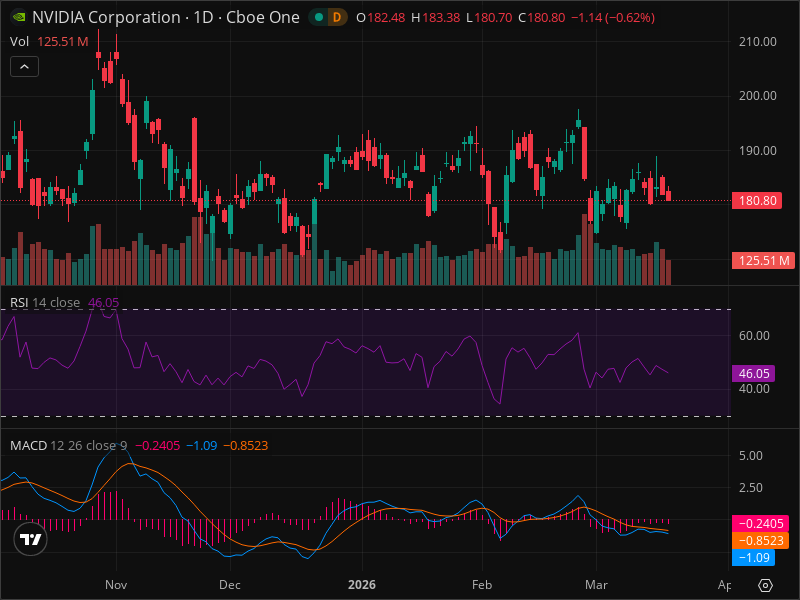The width and height of the screenshot is (800, 600).
Task: Click the open price O182.48 in header
Action: click(x=381, y=17)
